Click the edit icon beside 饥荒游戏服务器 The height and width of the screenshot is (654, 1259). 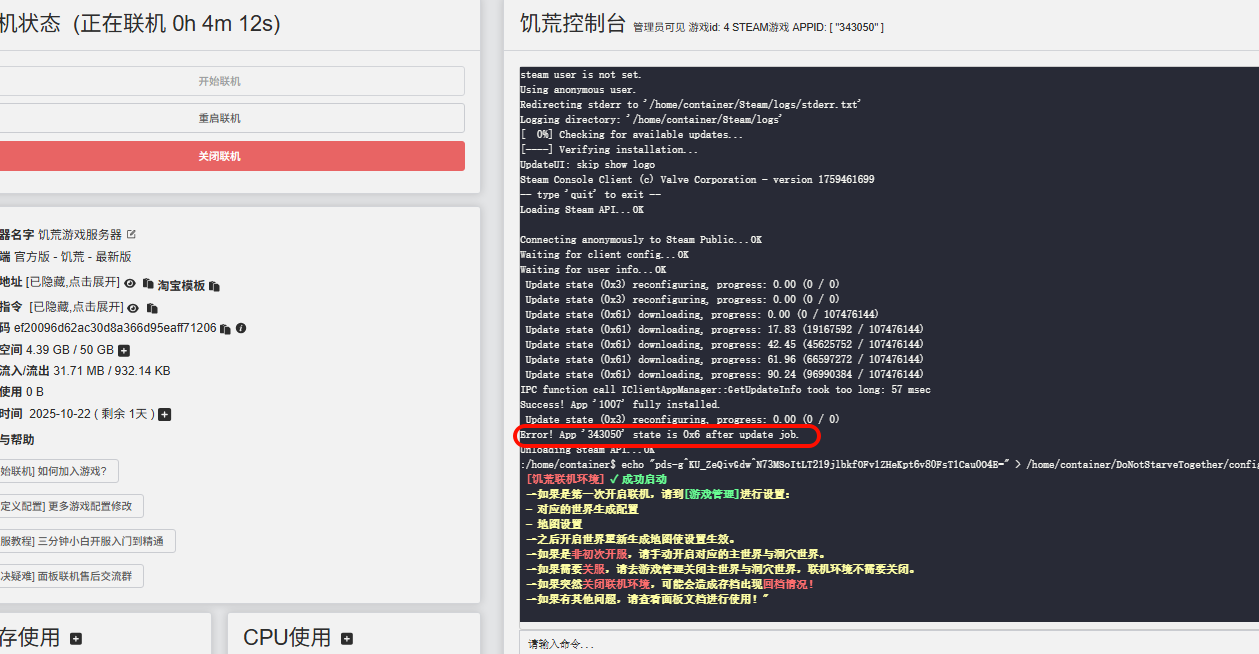pyautogui.click(x=131, y=235)
